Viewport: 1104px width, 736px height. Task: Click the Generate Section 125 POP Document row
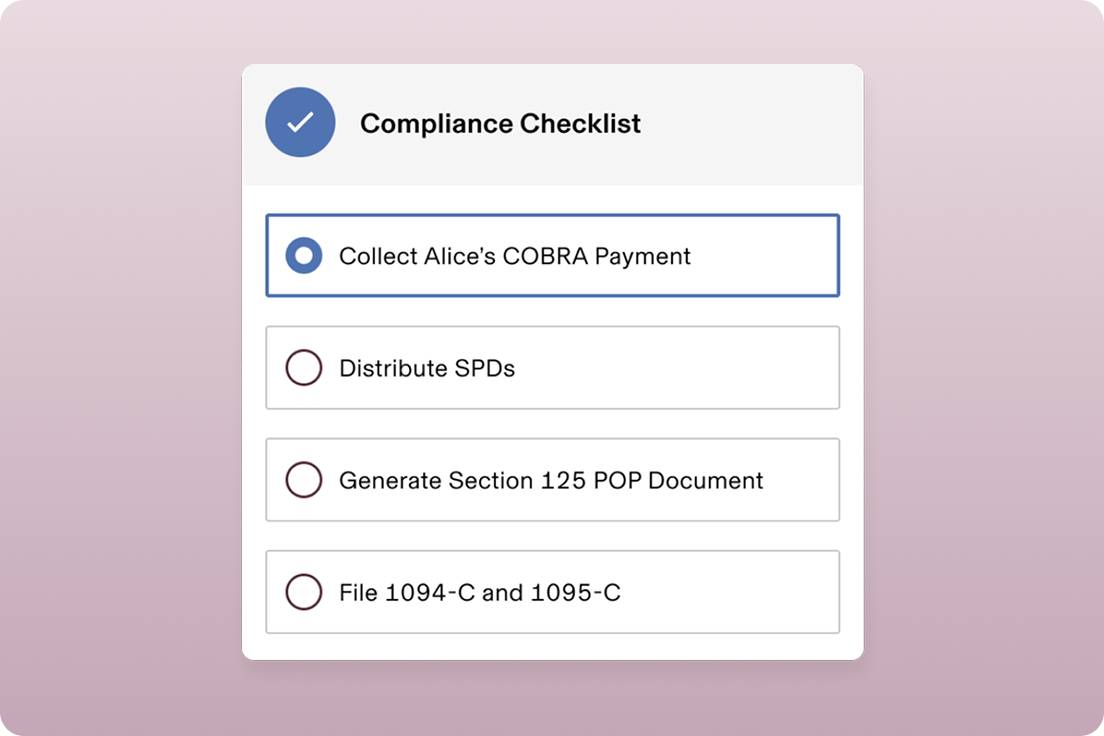[552, 480]
